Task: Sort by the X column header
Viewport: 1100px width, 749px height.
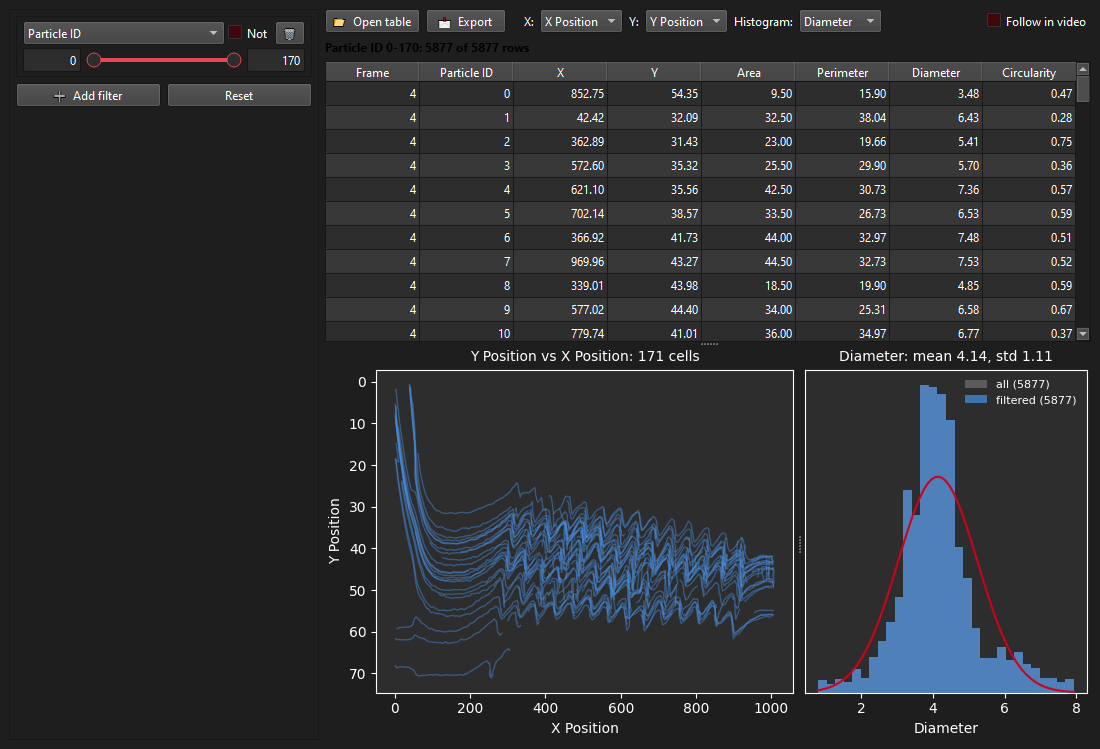Action: [561, 72]
